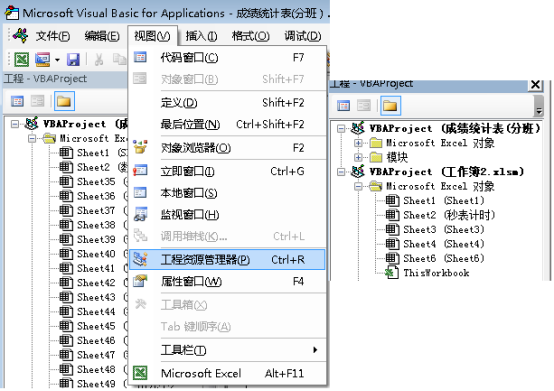Screen dimensions: 554x391
Task: Collapse the VBAProject root in left panel
Action: 15,124
